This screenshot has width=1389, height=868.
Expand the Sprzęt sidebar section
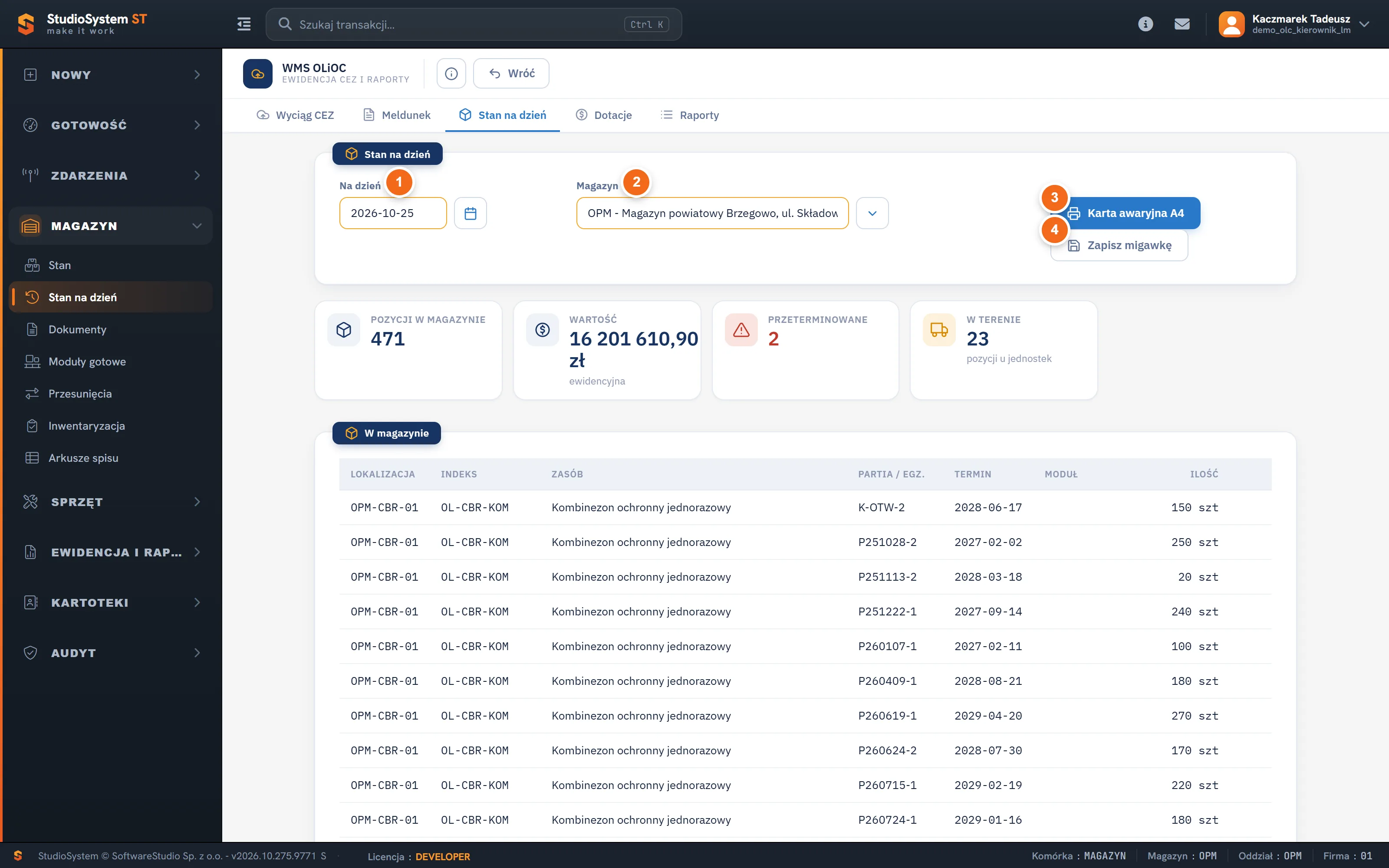click(111, 502)
